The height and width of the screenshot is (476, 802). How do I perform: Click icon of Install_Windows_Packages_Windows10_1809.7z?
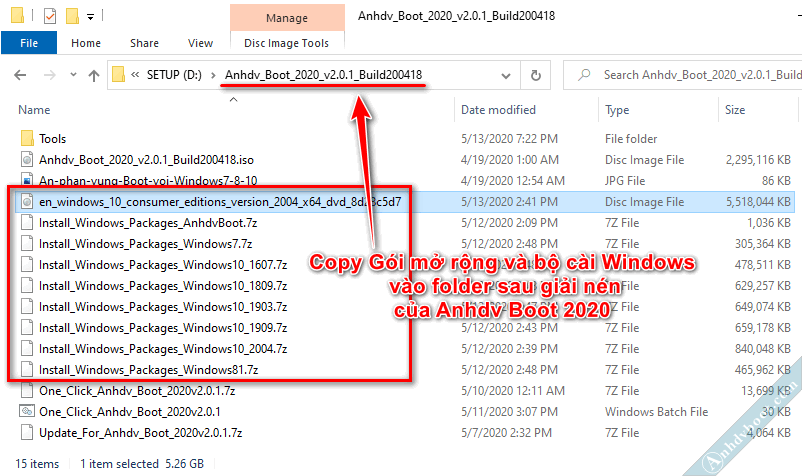pos(27,285)
